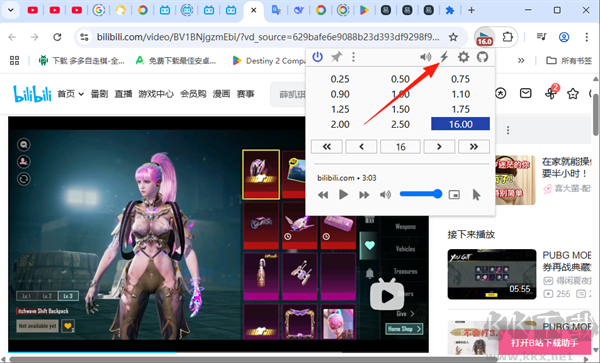This screenshot has height=363, width=600.
Task: Open the 所有书签 bookmarks folder
Action: coord(569,60)
